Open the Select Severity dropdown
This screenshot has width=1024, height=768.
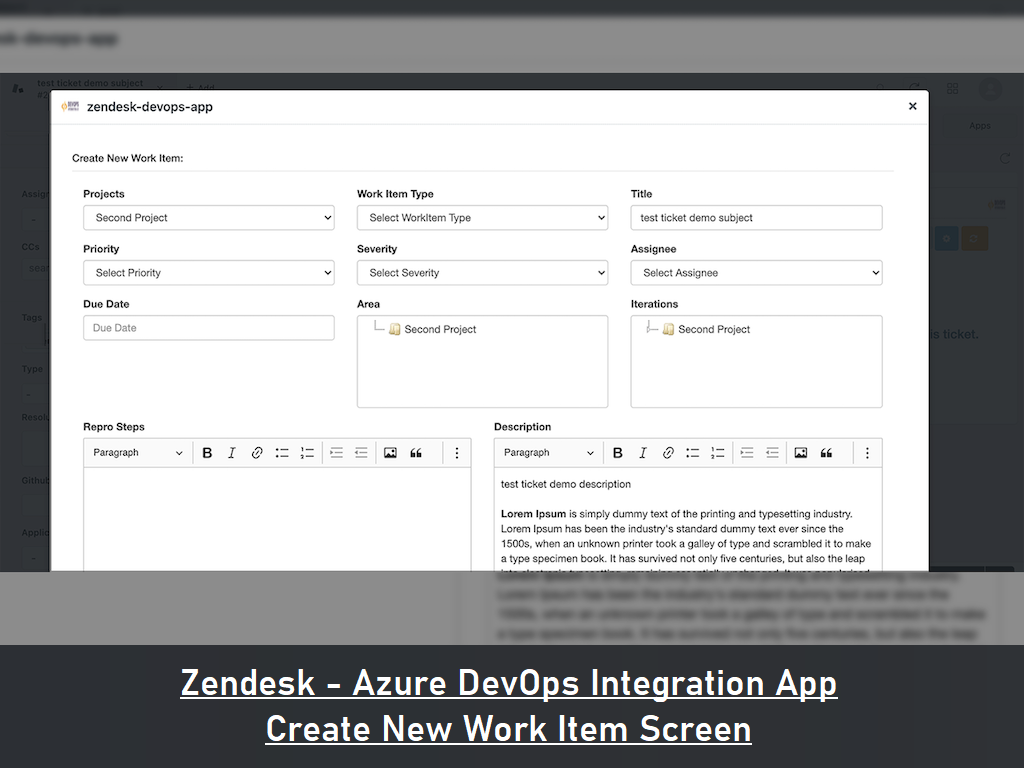click(482, 272)
